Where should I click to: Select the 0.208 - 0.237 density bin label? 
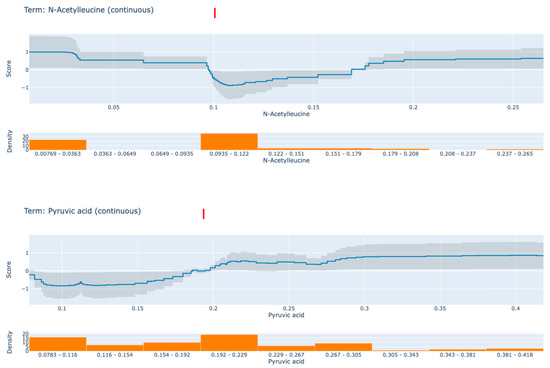(x=458, y=154)
